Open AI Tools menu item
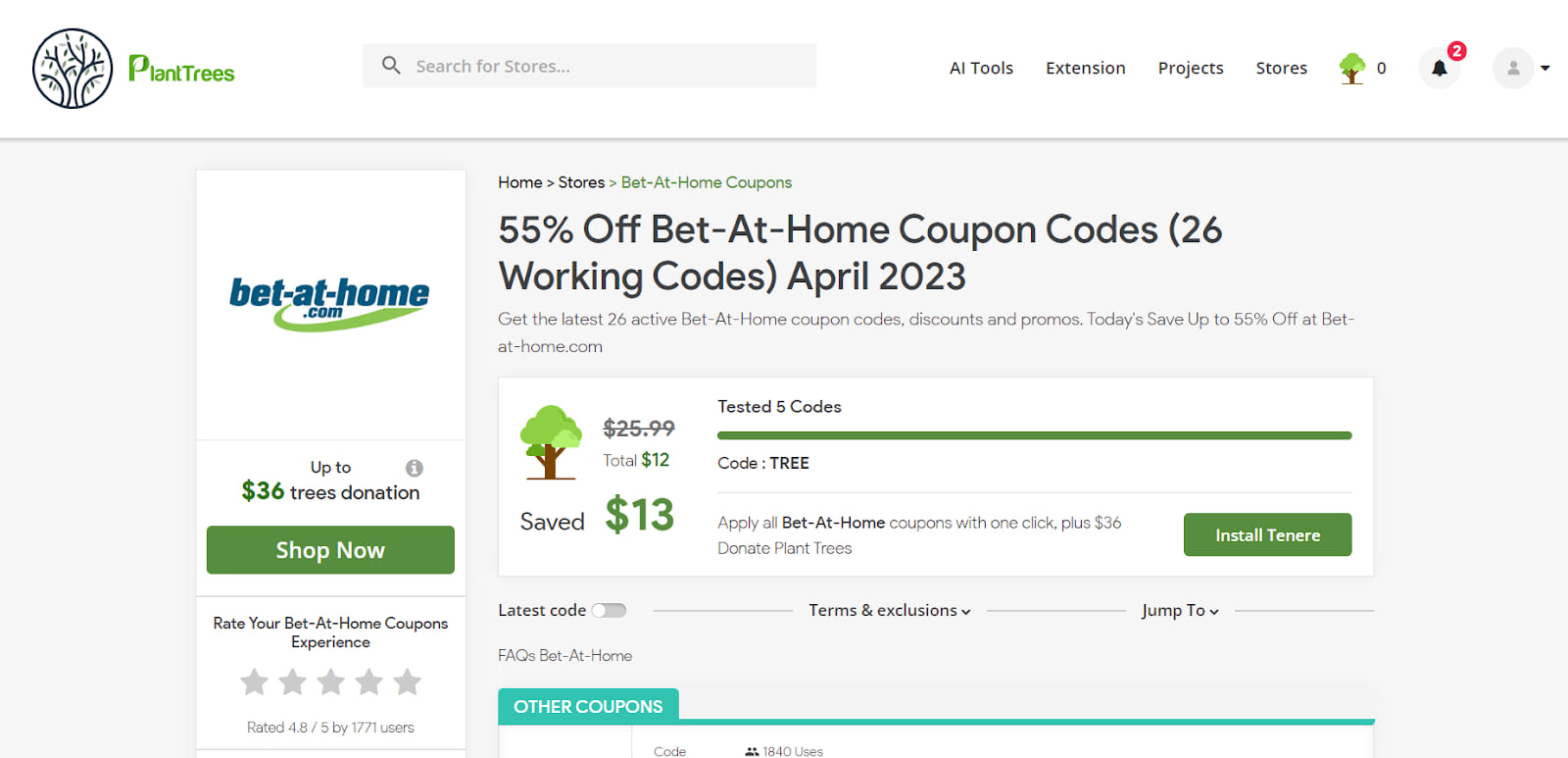1568x758 pixels. coord(981,68)
